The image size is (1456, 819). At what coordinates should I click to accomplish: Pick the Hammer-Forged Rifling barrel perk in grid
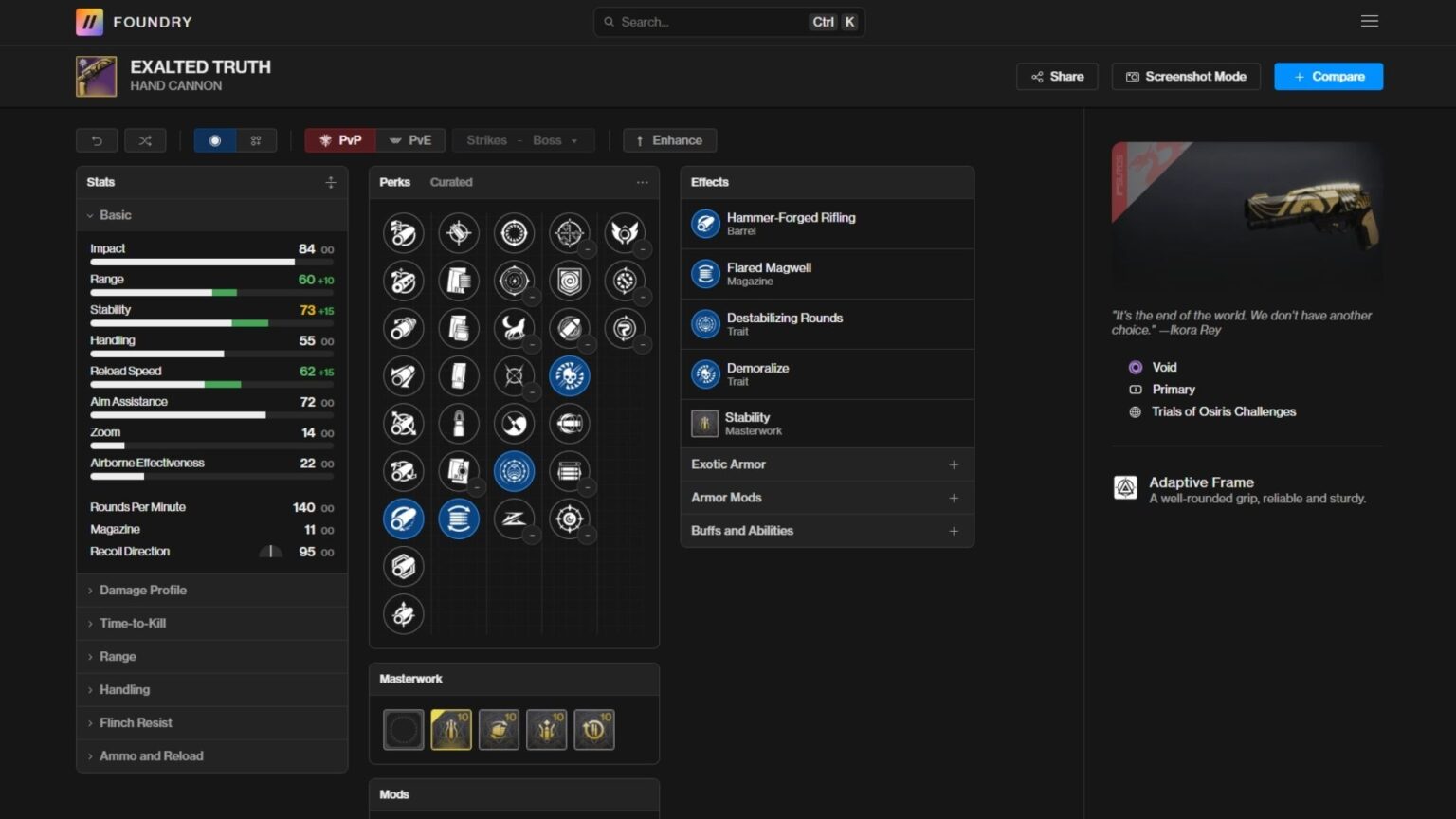point(403,519)
